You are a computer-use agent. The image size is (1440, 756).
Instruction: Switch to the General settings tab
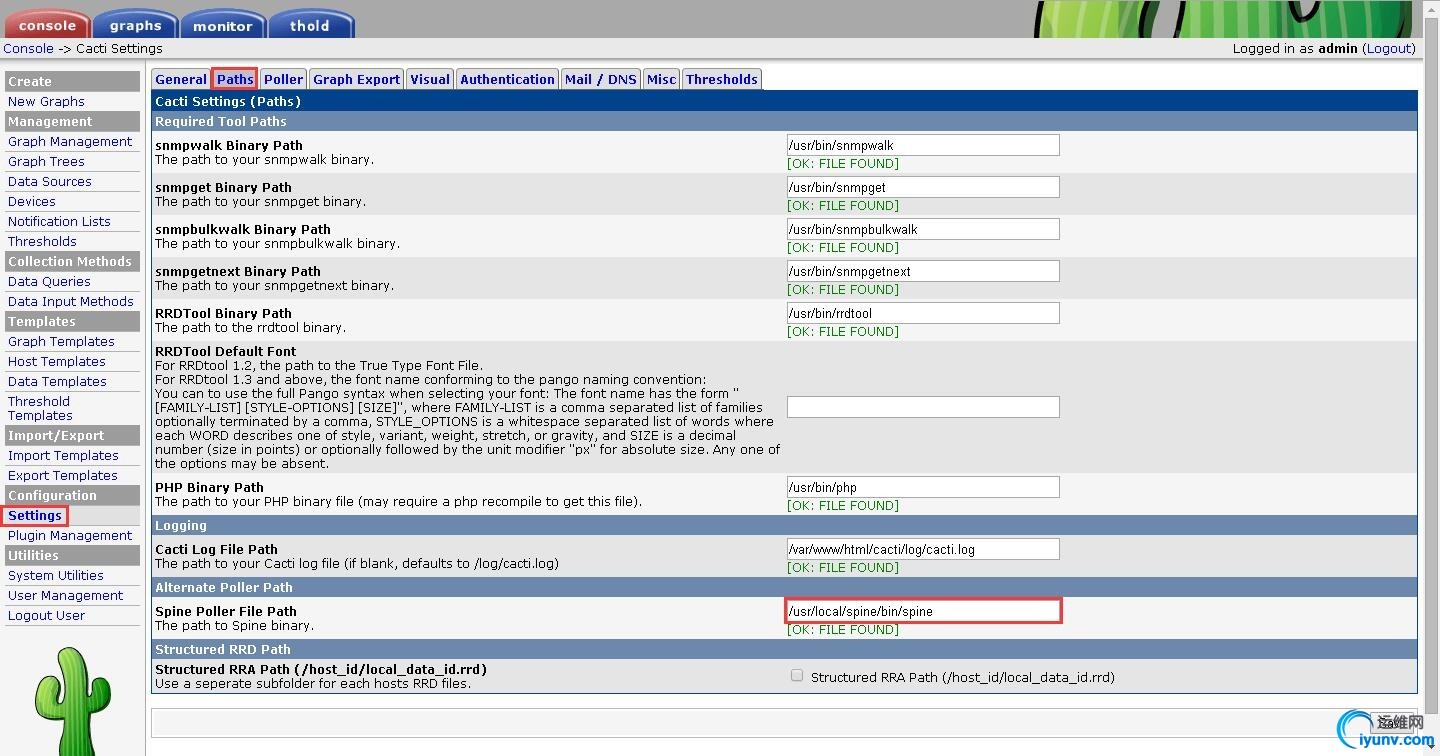181,79
